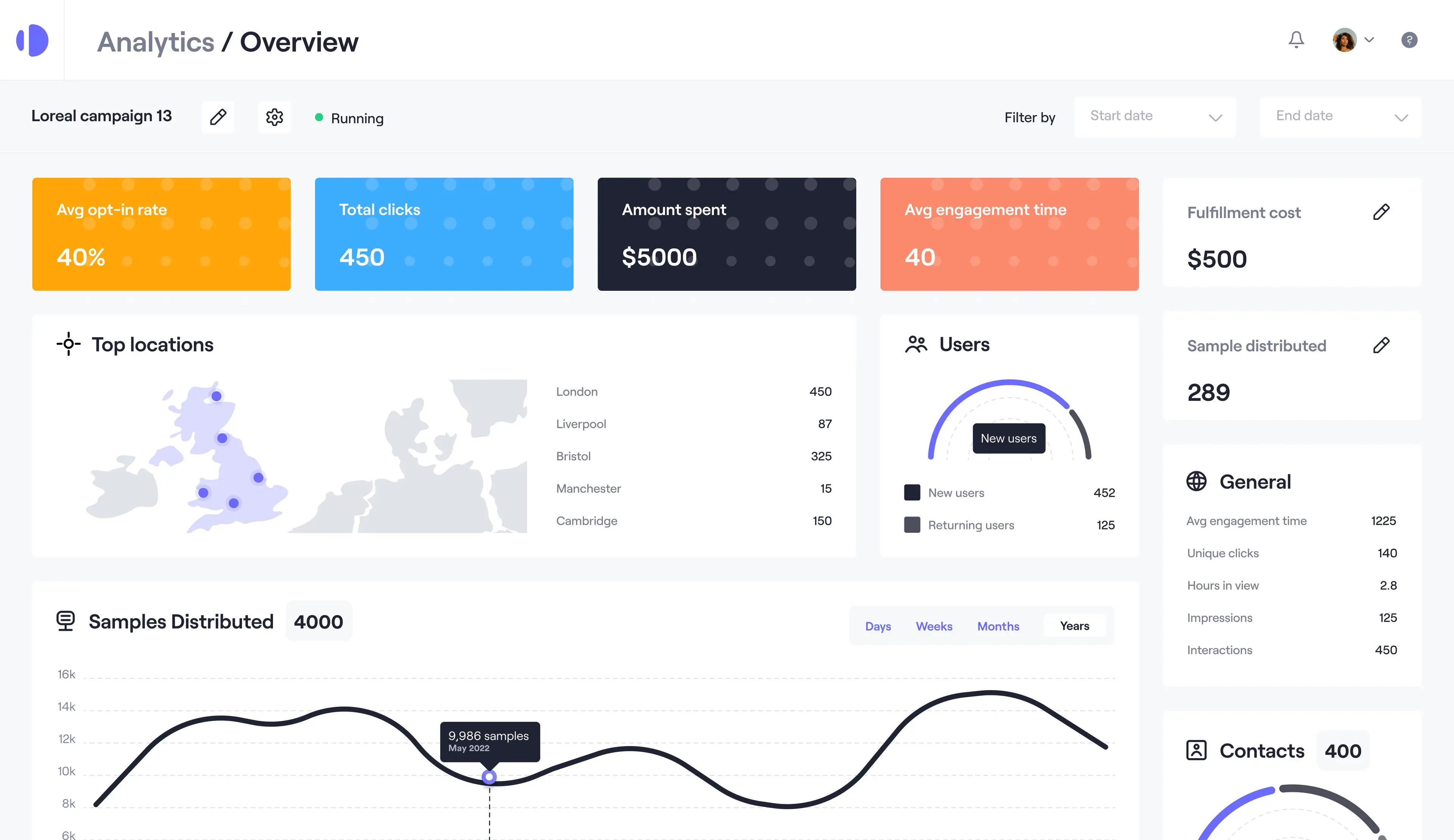Click the May 2022 chart data point
This screenshot has height=840, width=1454.
489,776
